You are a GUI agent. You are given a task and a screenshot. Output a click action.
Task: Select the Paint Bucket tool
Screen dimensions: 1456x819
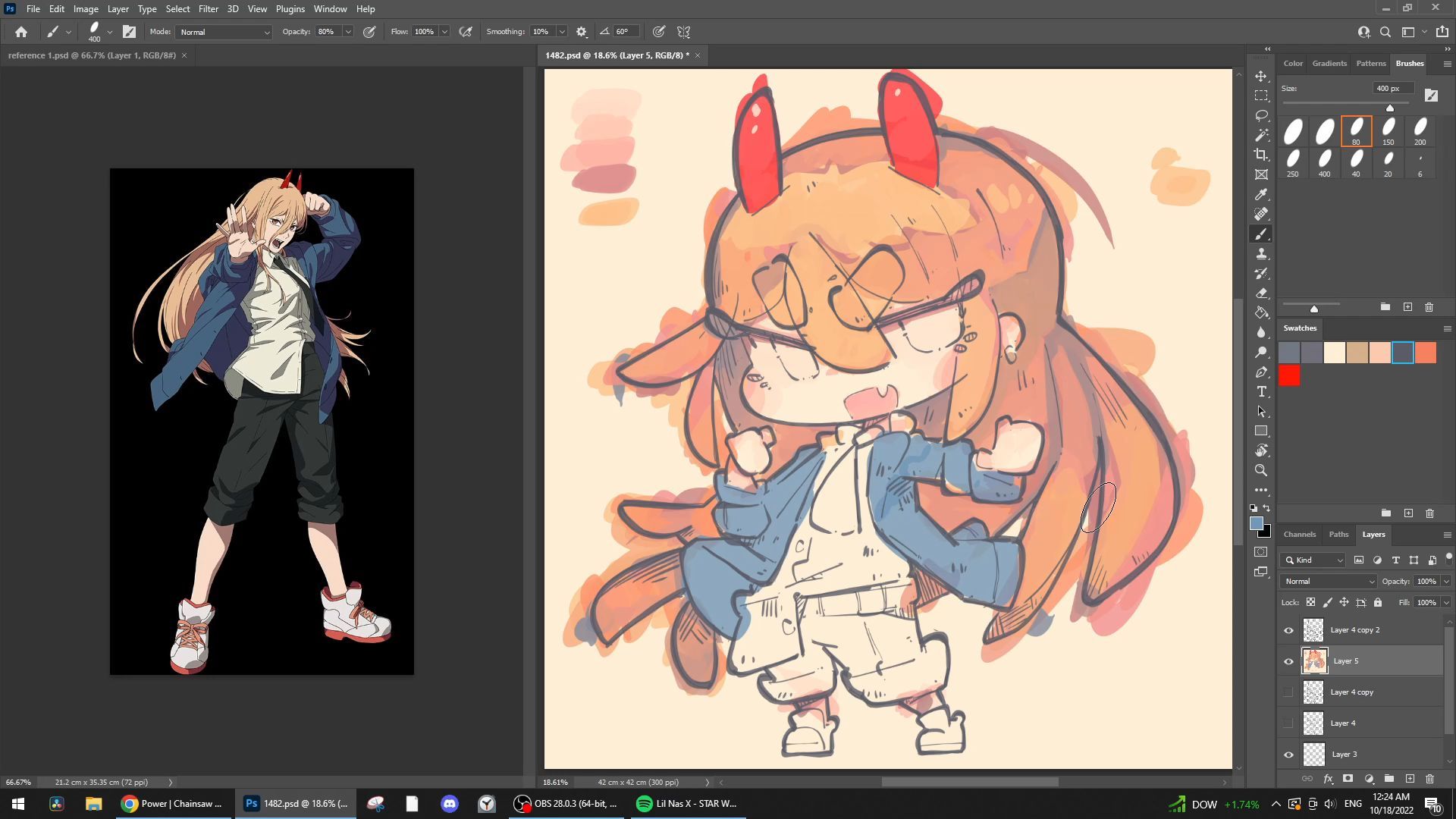(x=1261, y=312)
